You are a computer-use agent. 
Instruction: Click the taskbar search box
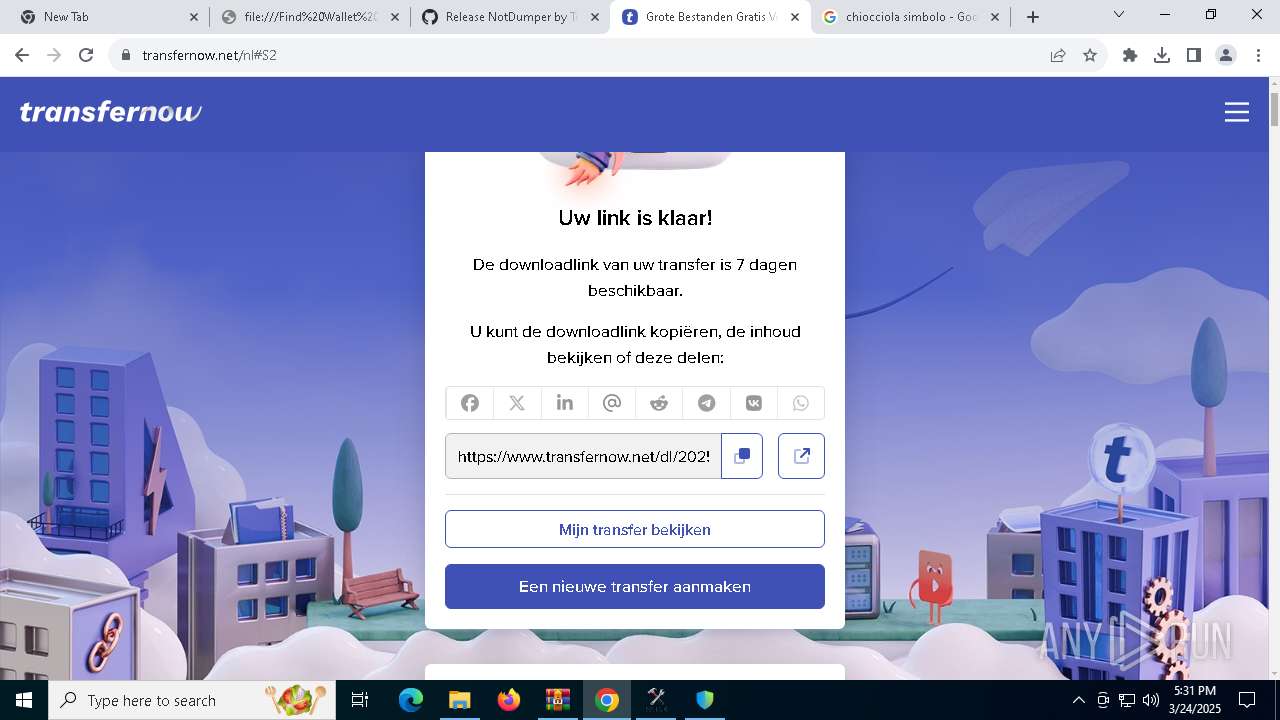pyautogui.click(x=193, y=700)
